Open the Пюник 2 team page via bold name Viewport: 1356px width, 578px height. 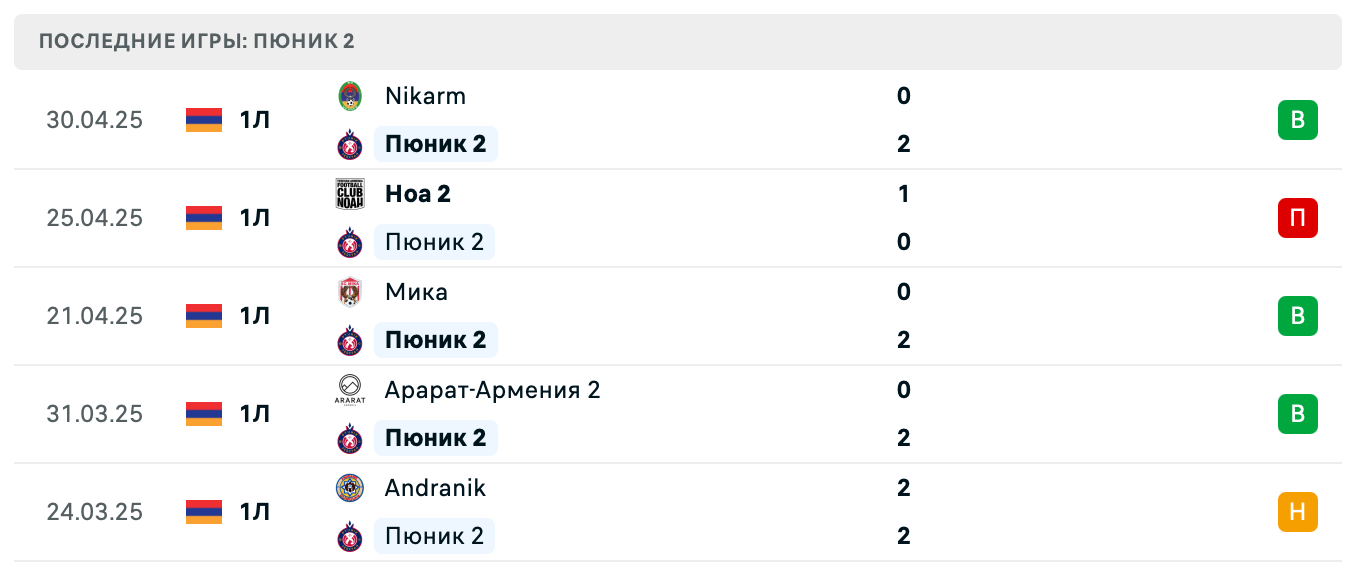435,144
